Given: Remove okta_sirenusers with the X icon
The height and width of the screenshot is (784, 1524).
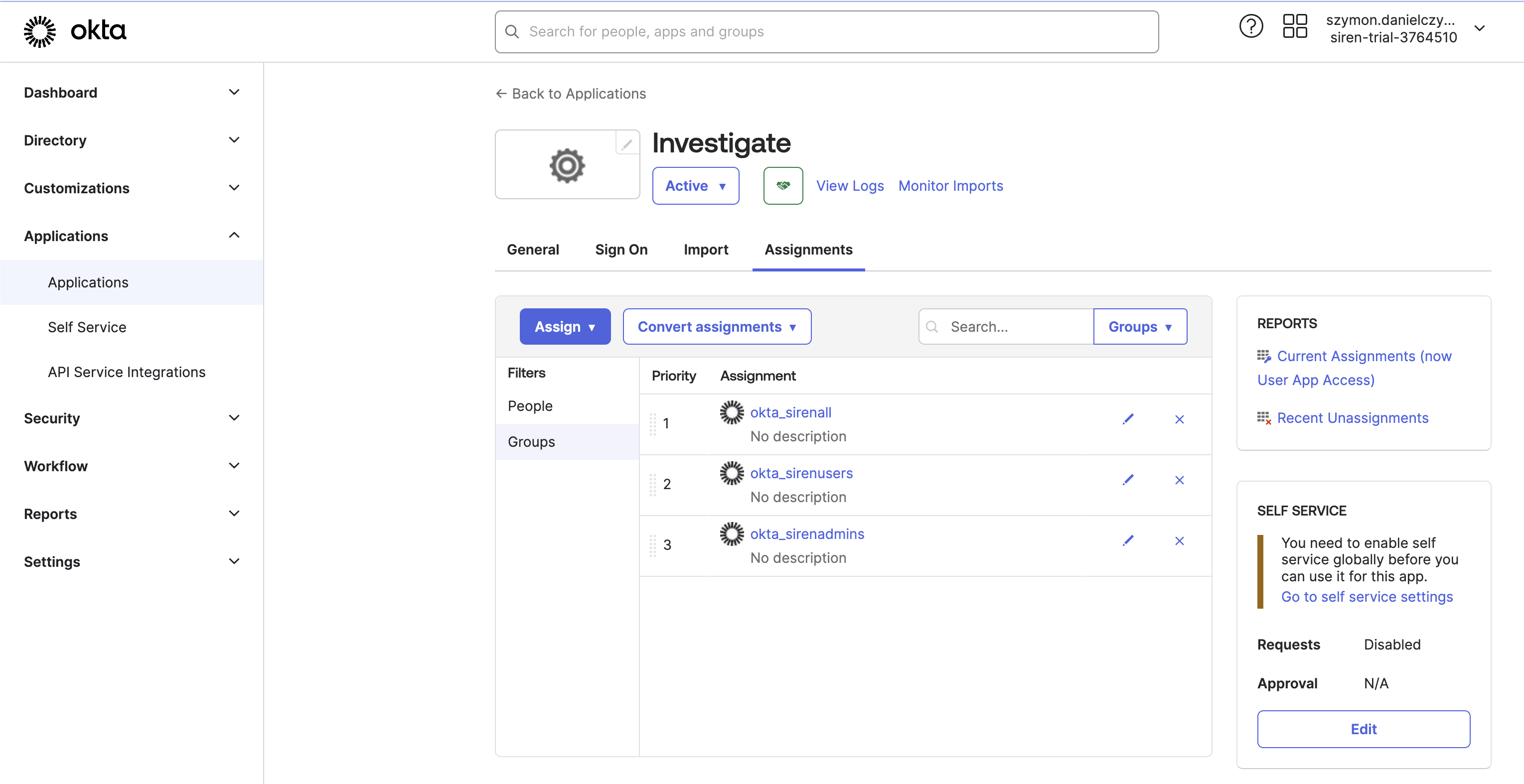Looking at the screenshot, I should coord(1180,480).
